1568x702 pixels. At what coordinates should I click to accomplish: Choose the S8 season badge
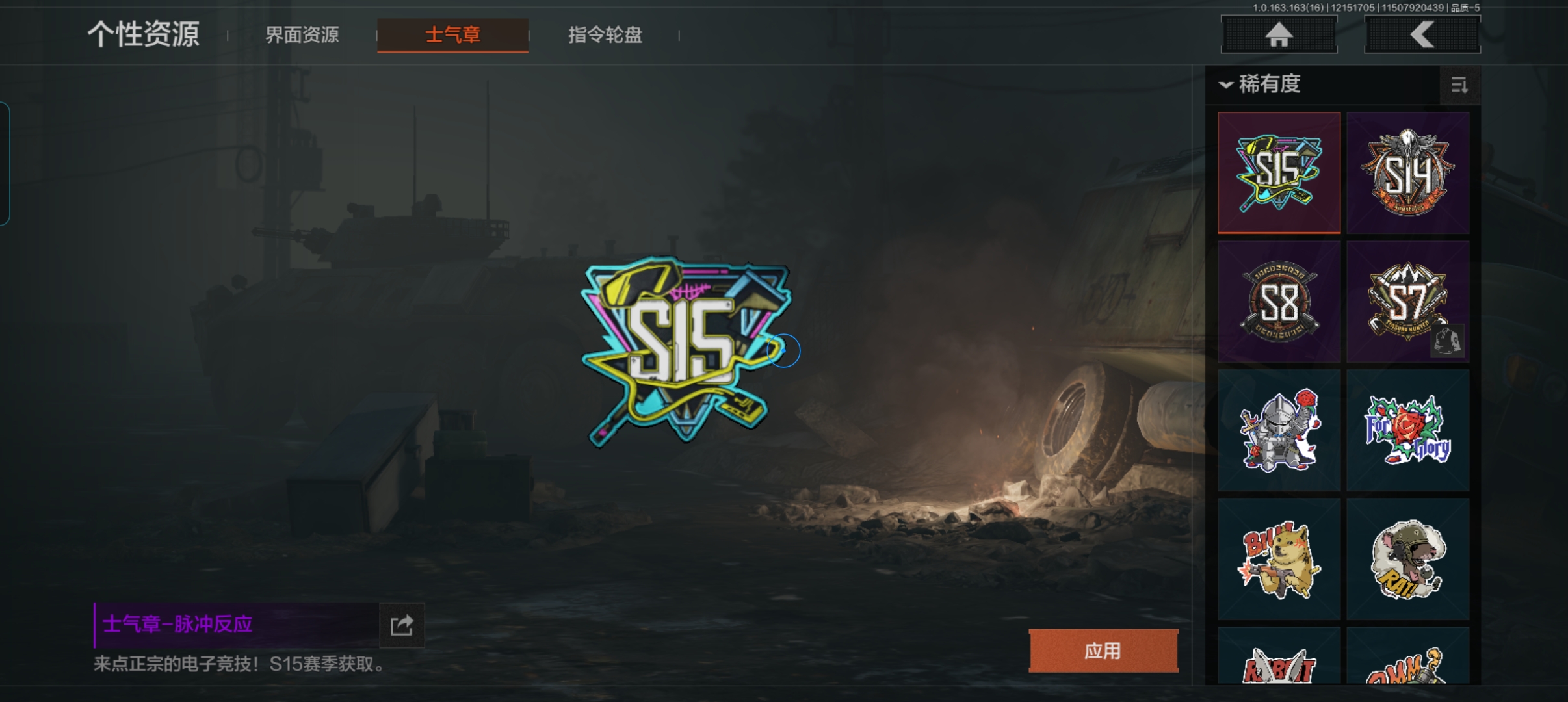pyautogui.click(x=1279, y=302)
